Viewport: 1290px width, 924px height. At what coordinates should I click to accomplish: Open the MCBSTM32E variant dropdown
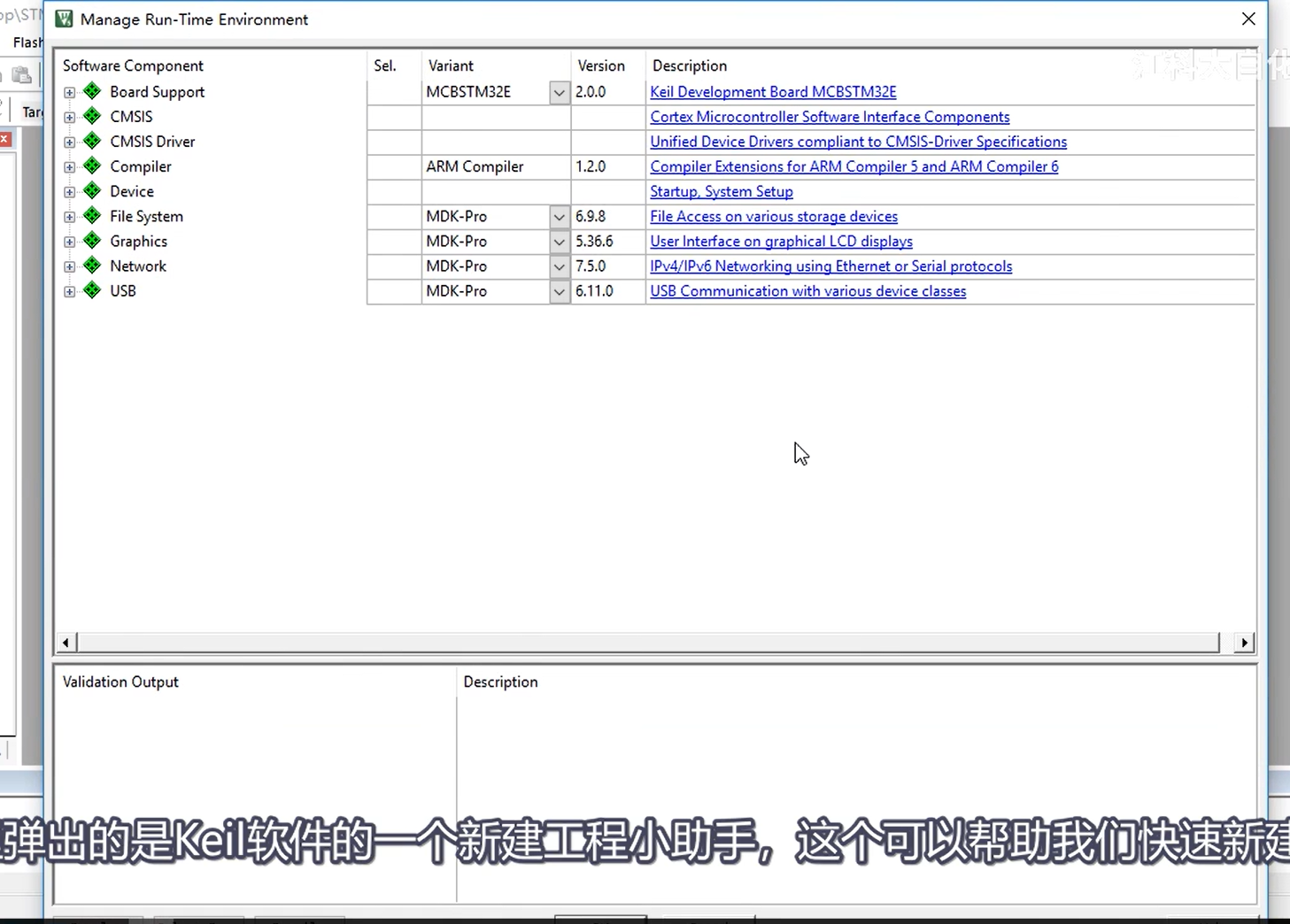click(560, 92)
